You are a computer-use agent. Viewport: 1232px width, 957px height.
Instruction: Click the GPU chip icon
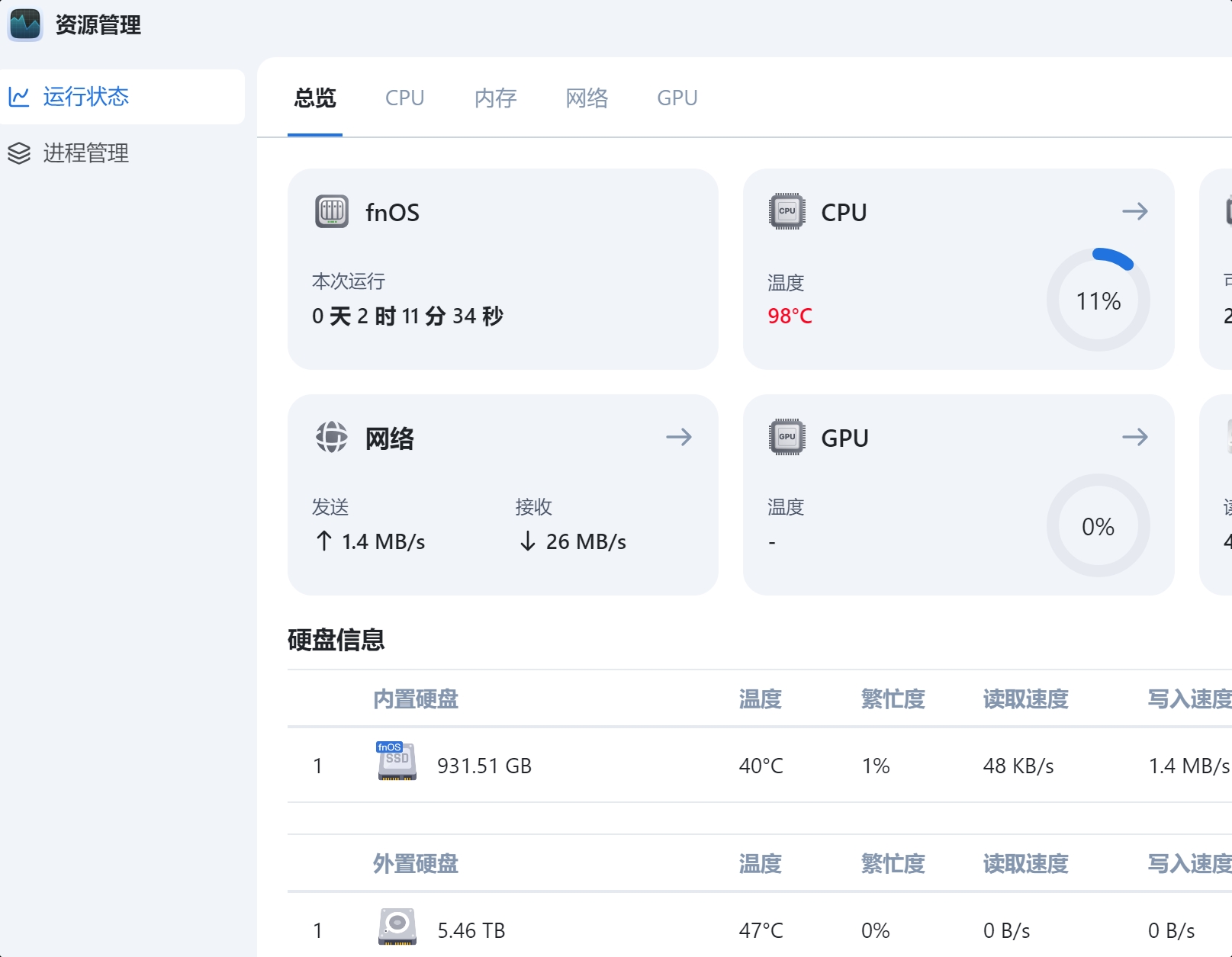786,437
